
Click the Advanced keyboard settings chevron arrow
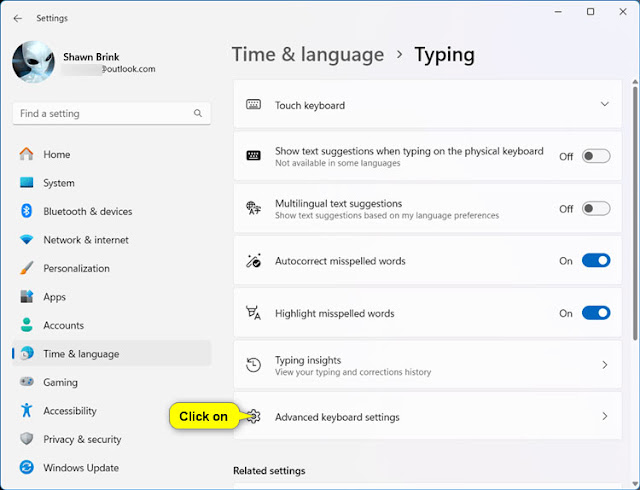(605, 416)
